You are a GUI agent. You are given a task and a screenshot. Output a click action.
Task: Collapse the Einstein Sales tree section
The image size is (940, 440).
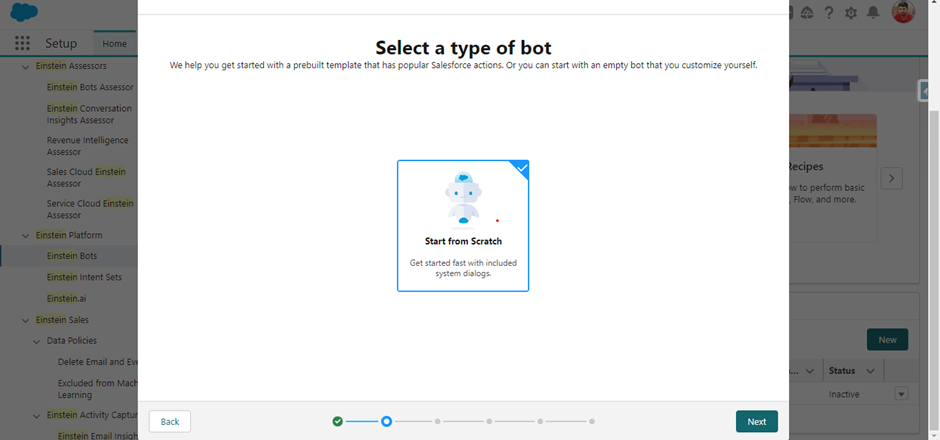25,321
